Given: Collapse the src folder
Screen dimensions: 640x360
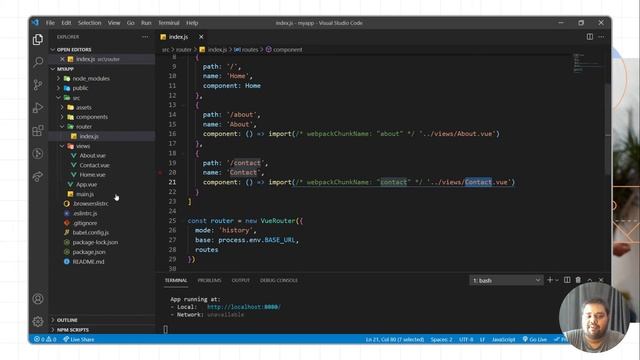Looking at the screenshot, I should pyautogui.click(x=59, y=98).
